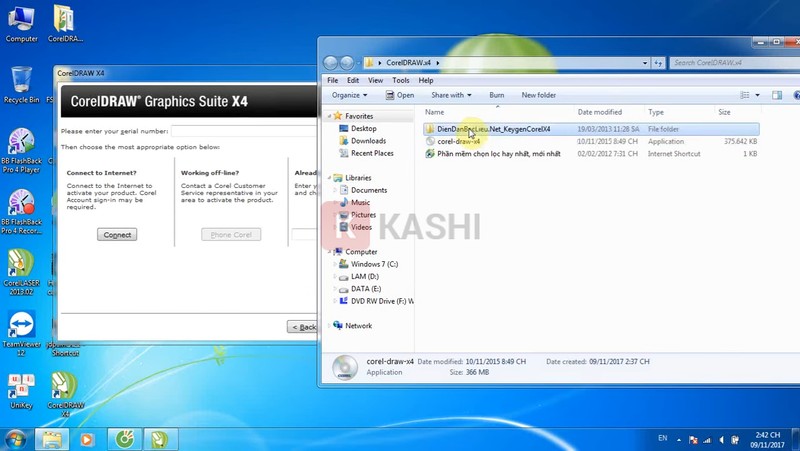This screenshot has height=451, width=800.
Task: Sort by the Date modified column header
Action: [x=599, y=112]
